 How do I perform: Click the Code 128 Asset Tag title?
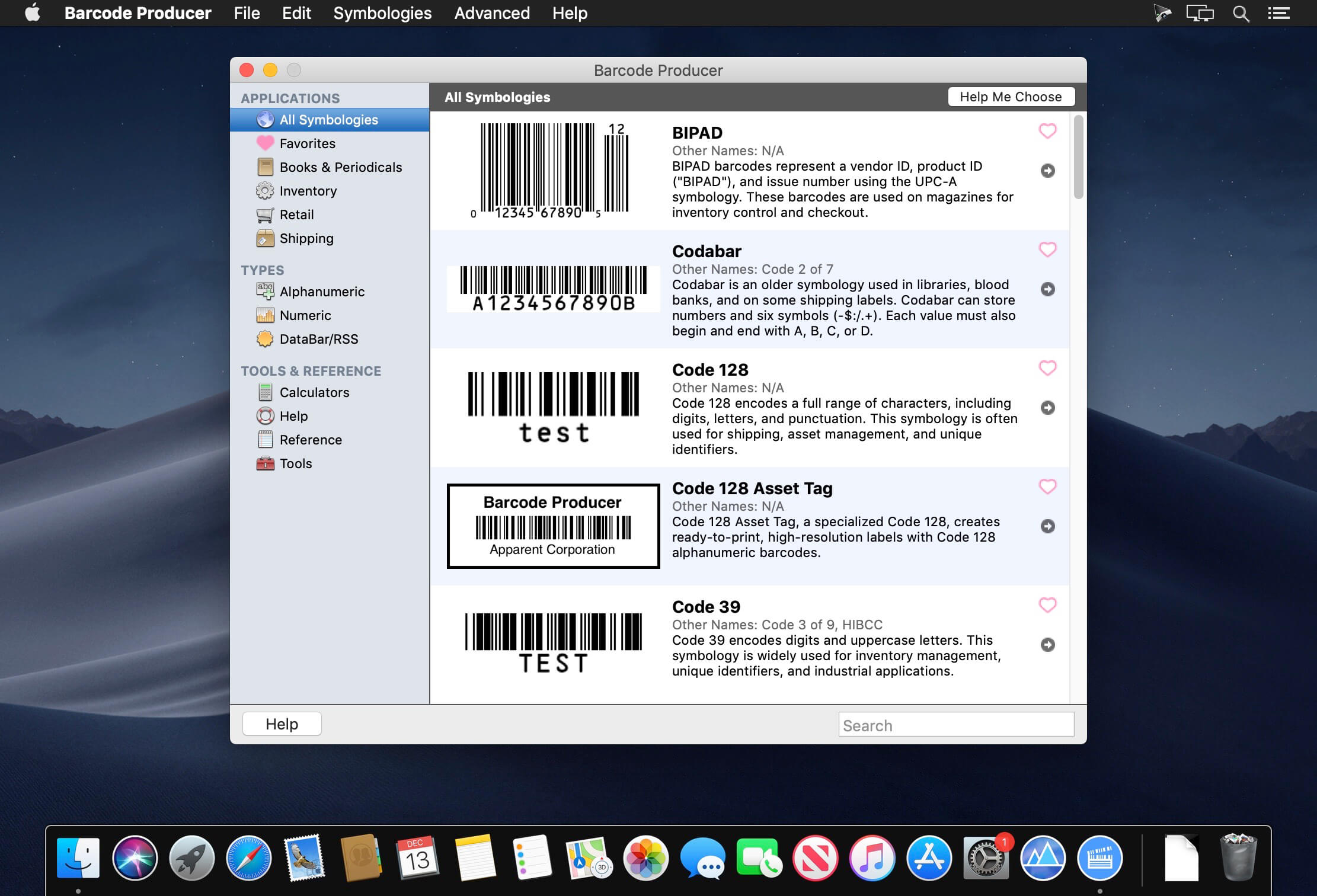pos(752,488)
